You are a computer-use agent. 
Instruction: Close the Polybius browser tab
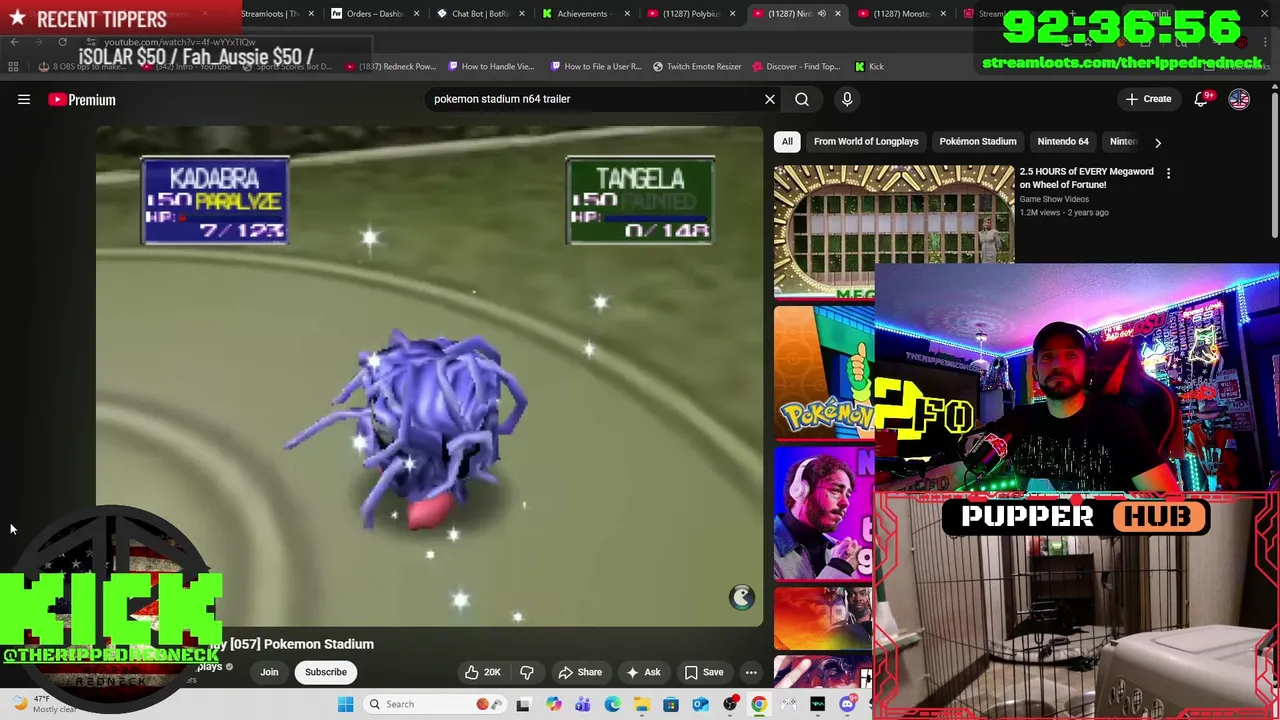(732, 14)
